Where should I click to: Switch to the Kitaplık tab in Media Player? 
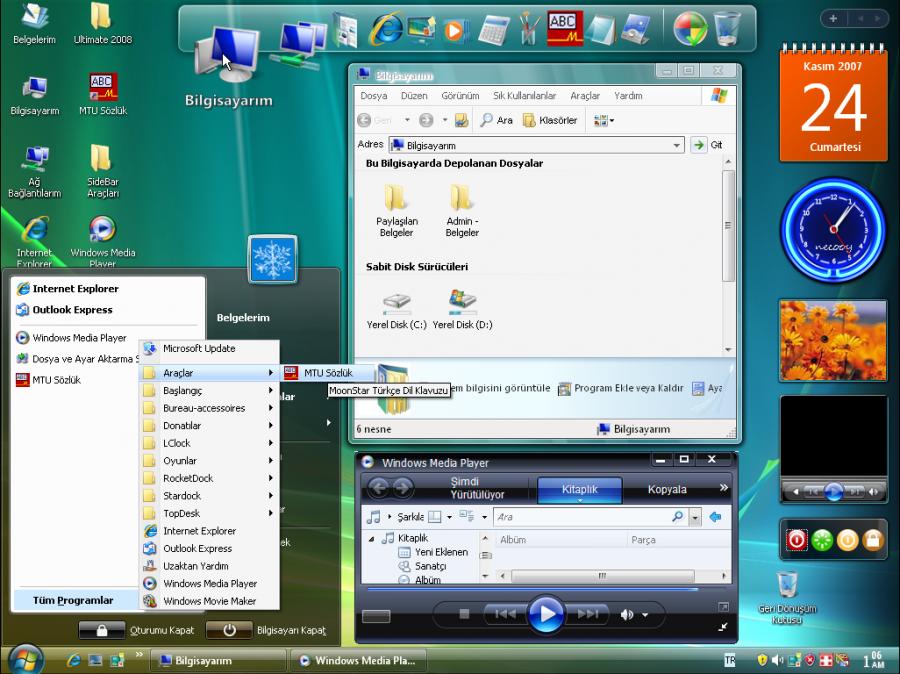tap(580, 490)
